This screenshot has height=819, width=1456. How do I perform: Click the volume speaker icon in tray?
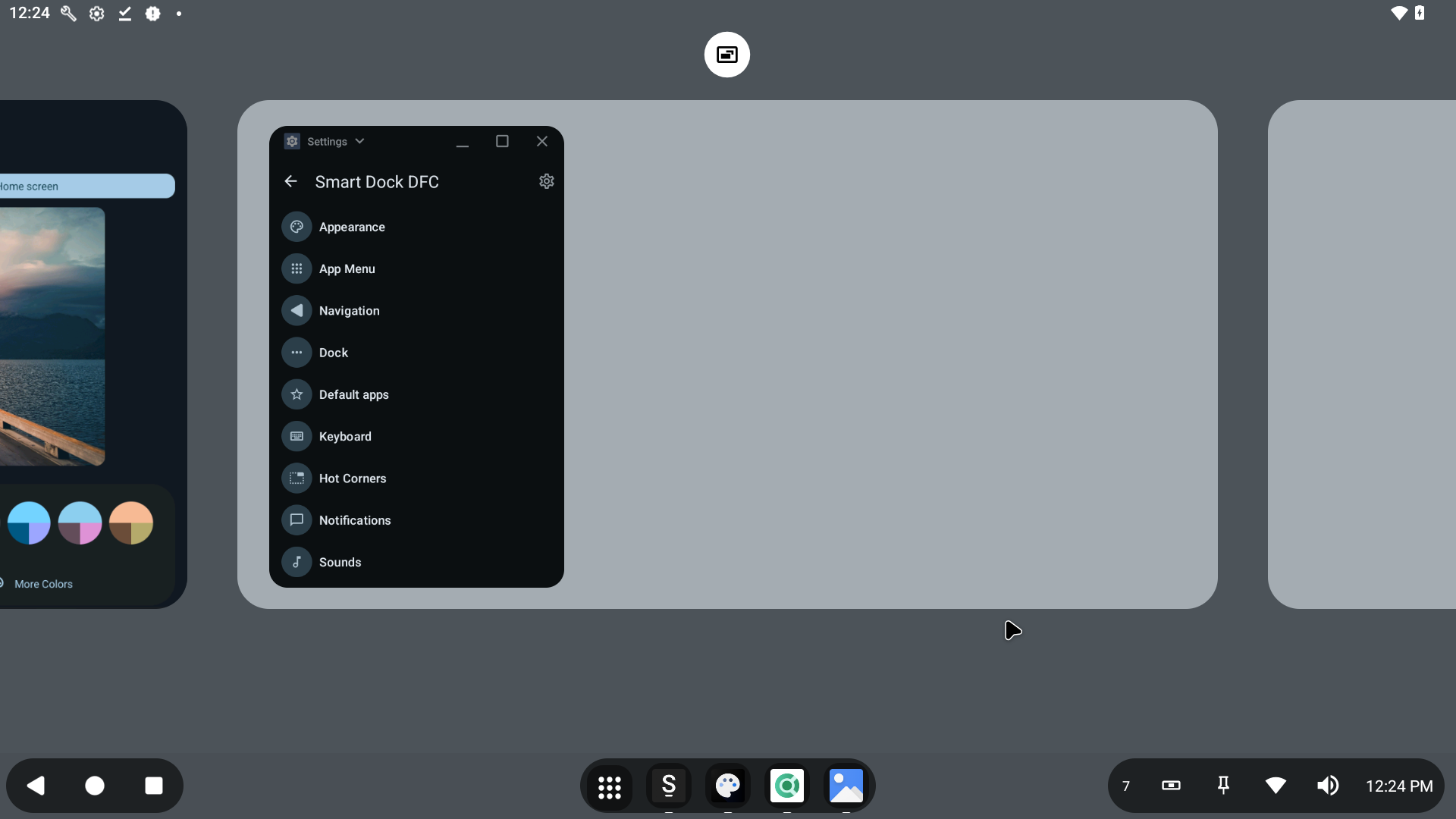click(x=1327, y=786)
